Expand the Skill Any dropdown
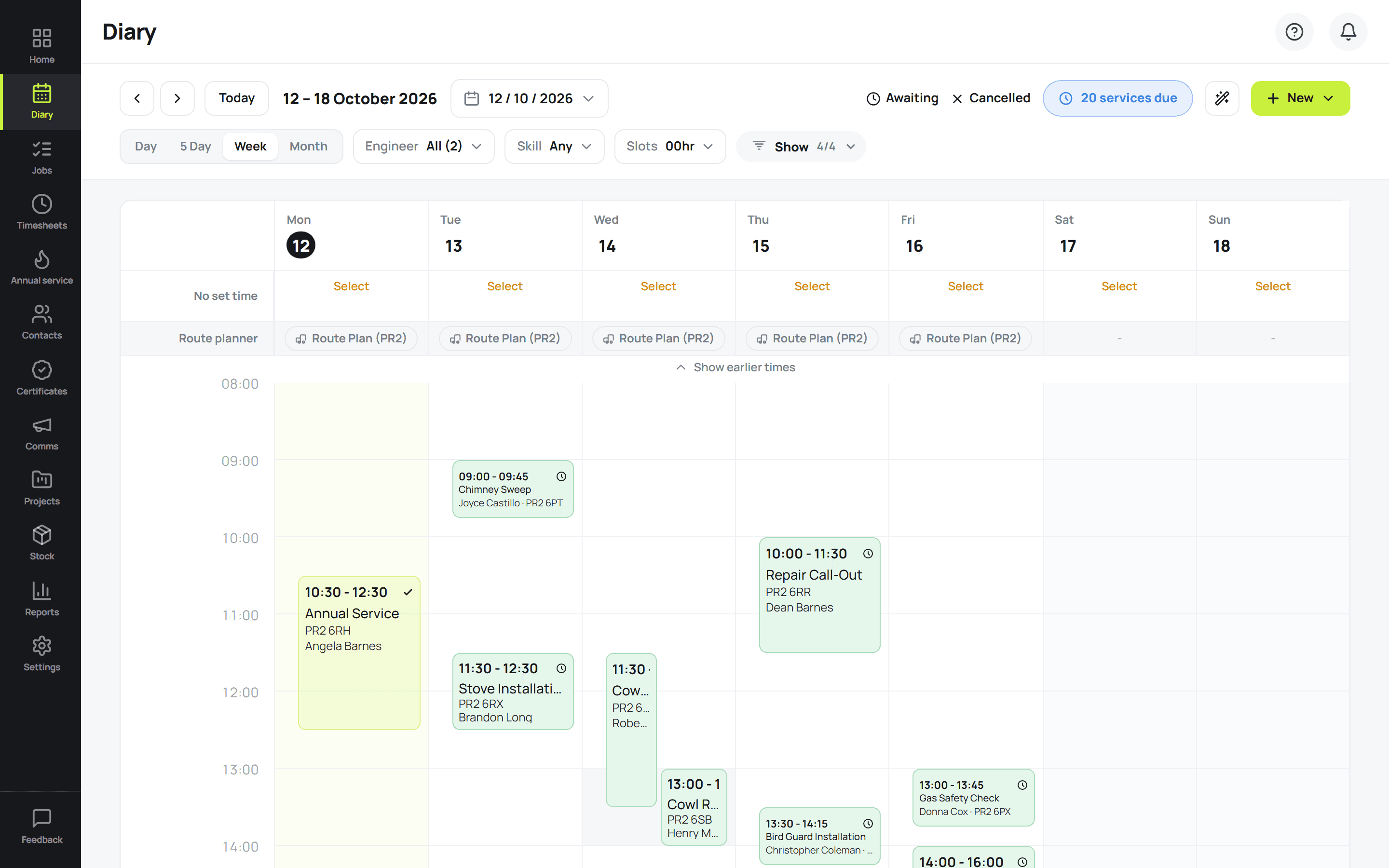1389x868 pixels. point(554,147)
